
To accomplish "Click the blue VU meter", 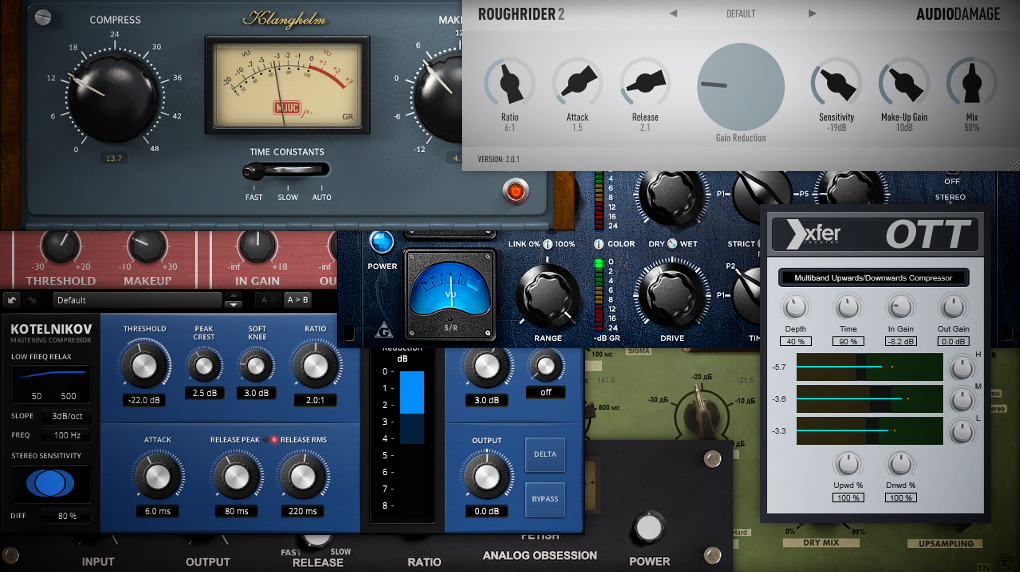I will pyautogui.click(x=450, y=294).
